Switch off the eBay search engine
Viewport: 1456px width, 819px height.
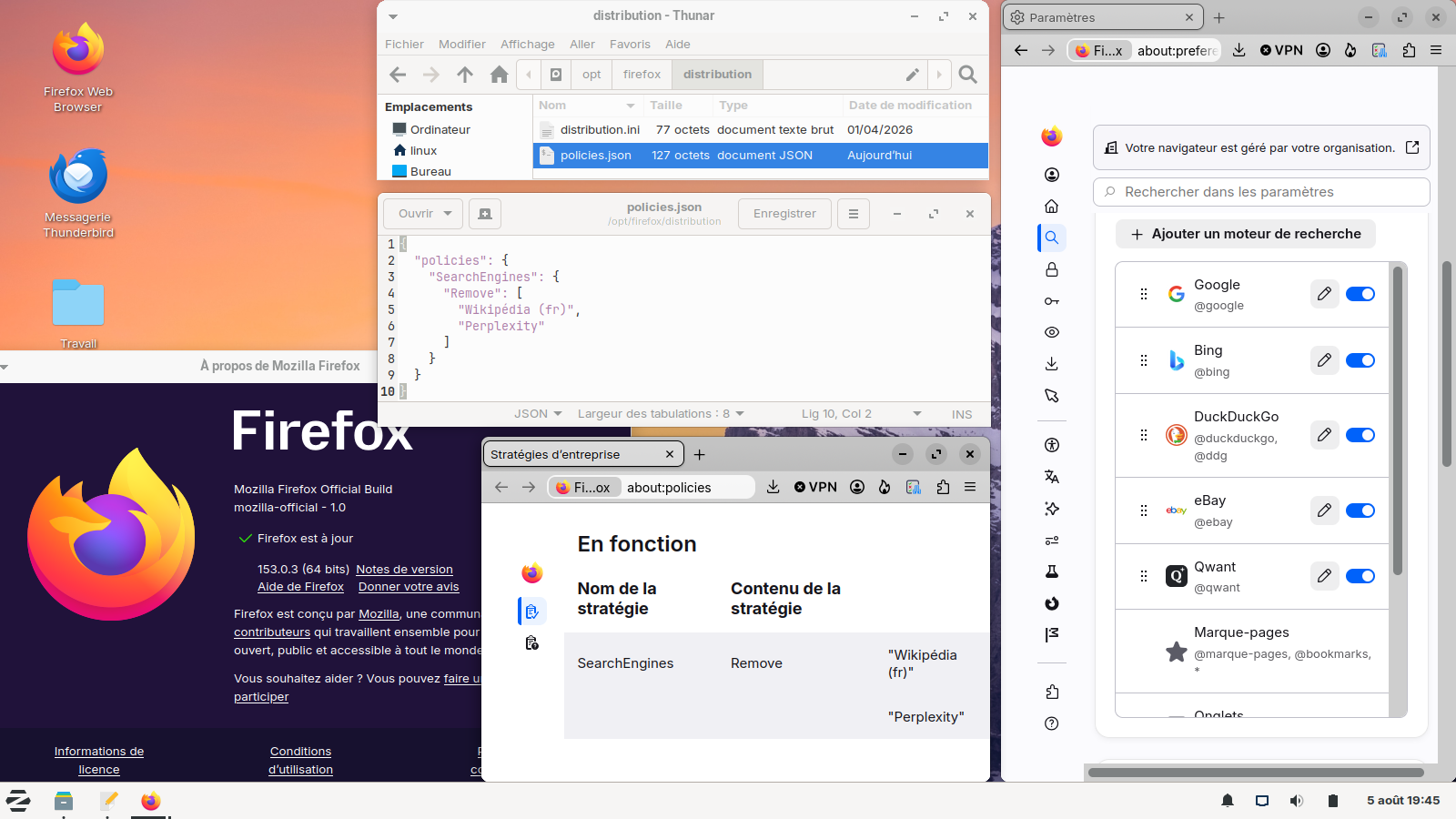click(1360, 511)
